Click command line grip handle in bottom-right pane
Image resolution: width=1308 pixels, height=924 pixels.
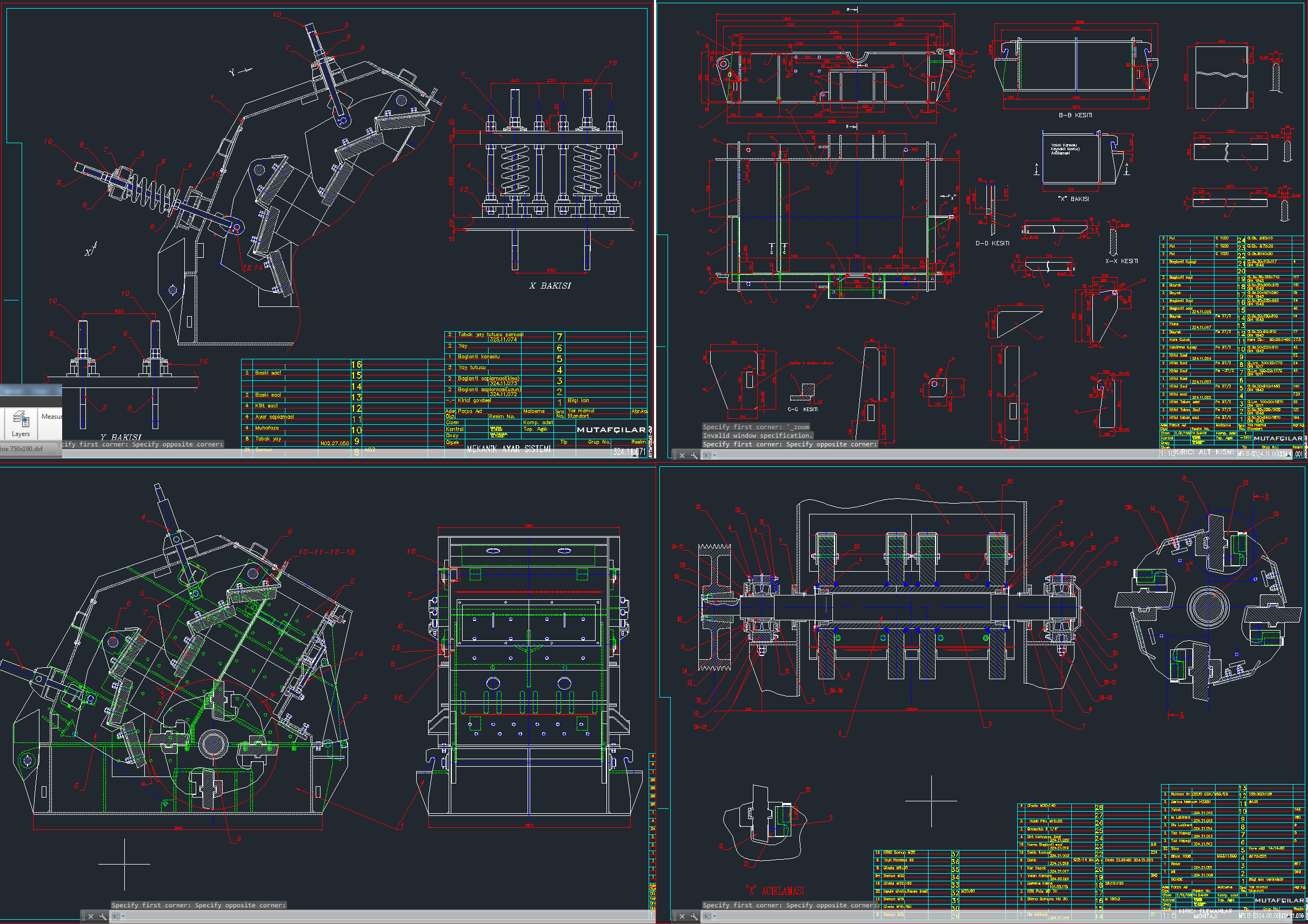click(675, 916)
